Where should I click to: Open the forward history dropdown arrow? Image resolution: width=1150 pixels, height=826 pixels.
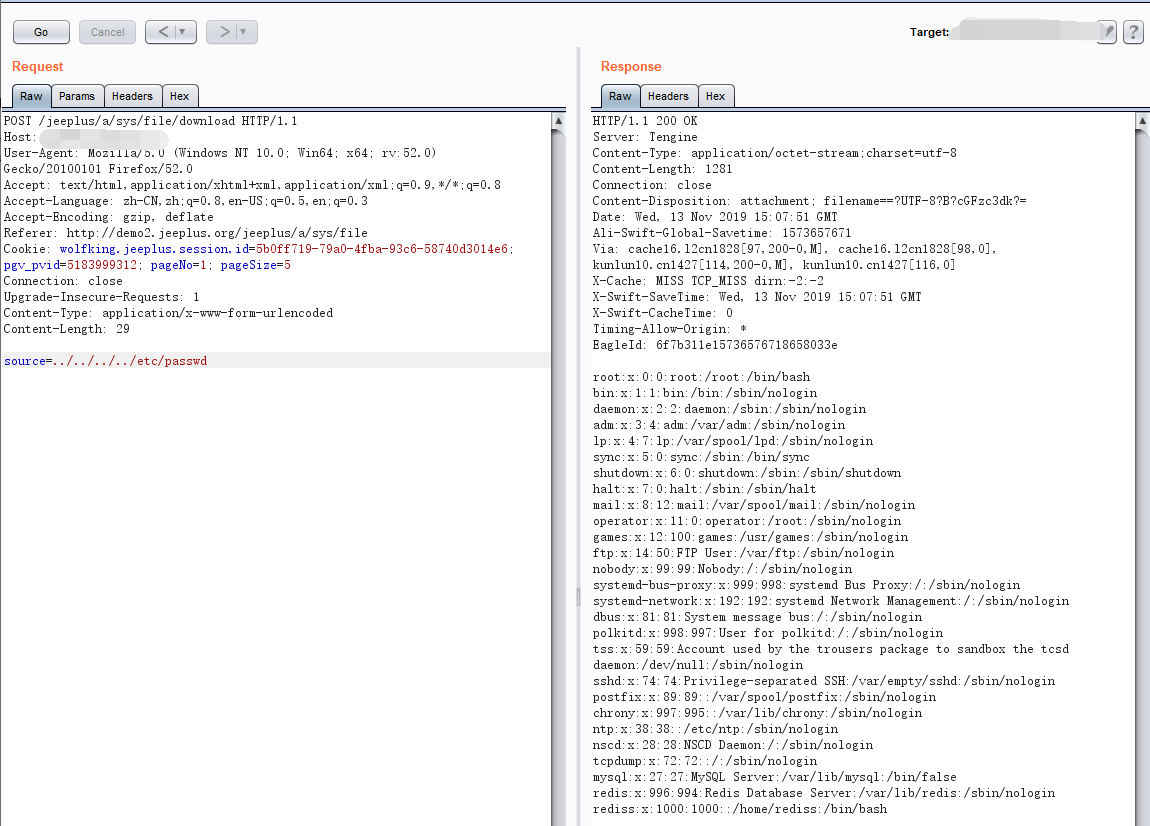point(243,32)
